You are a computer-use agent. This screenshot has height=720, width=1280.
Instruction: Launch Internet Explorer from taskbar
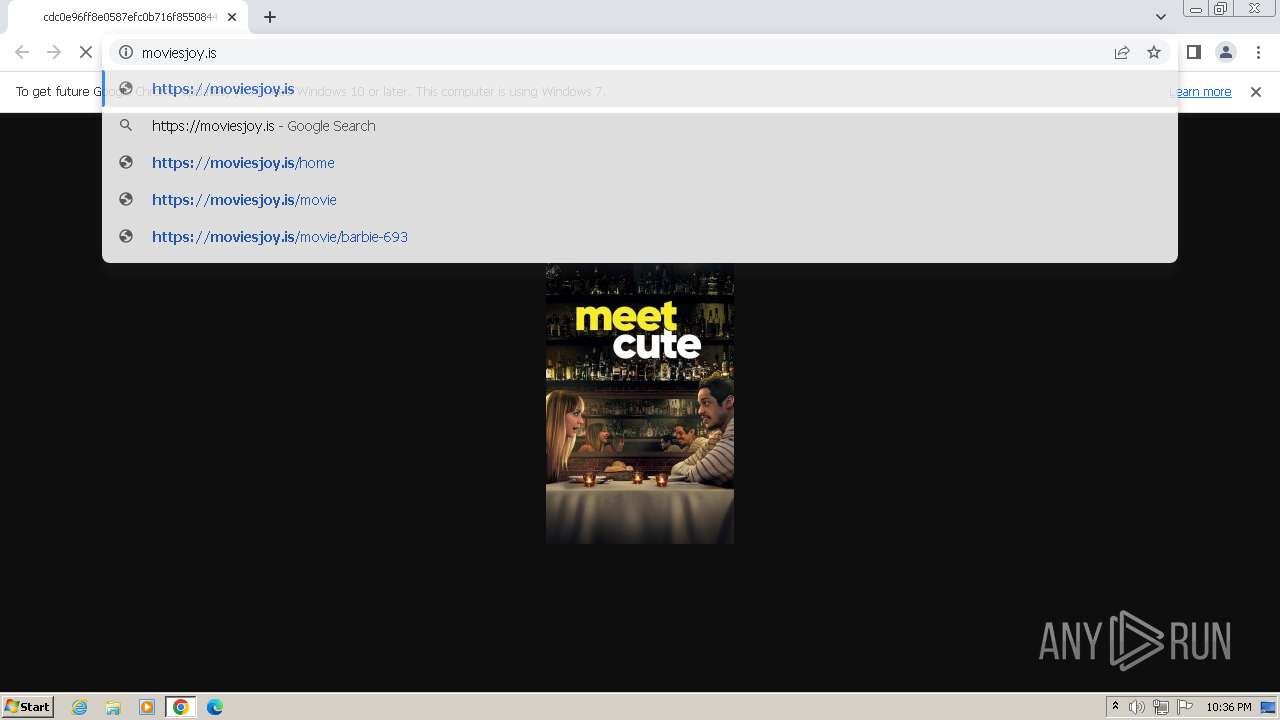(x=80, y=707)
